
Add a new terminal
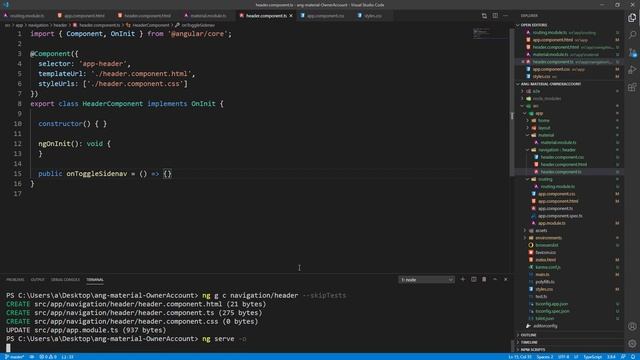coord(462,280)
